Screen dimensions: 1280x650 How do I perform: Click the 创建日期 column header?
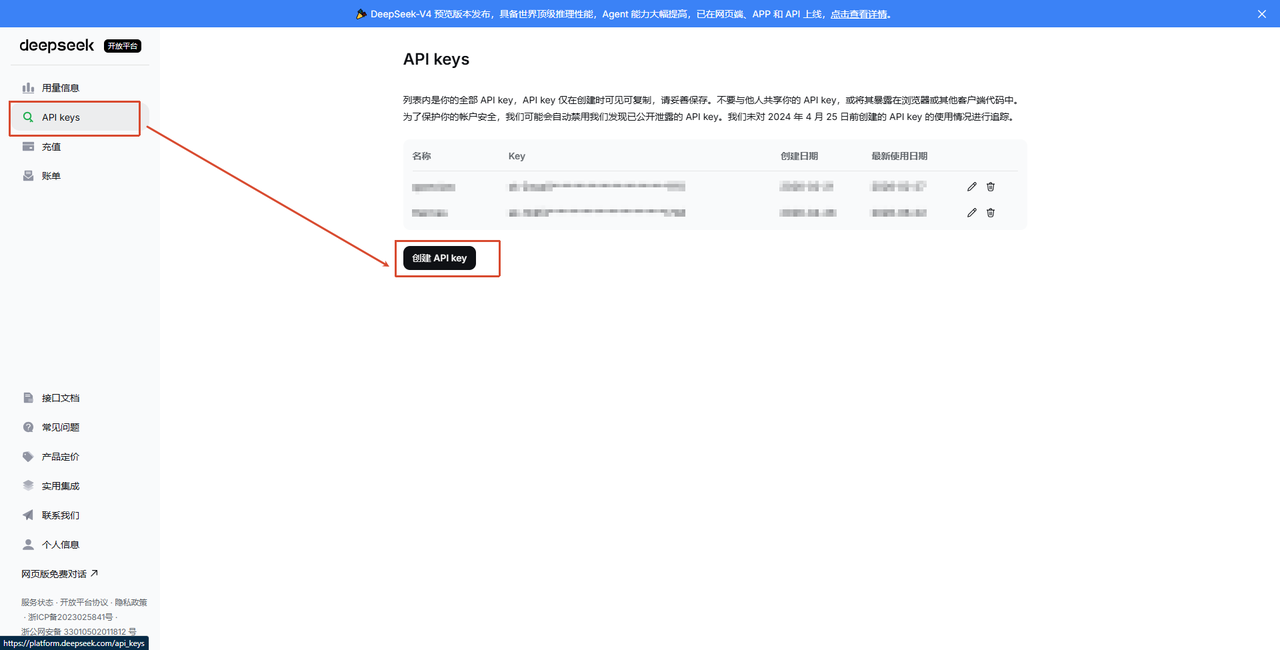click(x=799, y=156)
